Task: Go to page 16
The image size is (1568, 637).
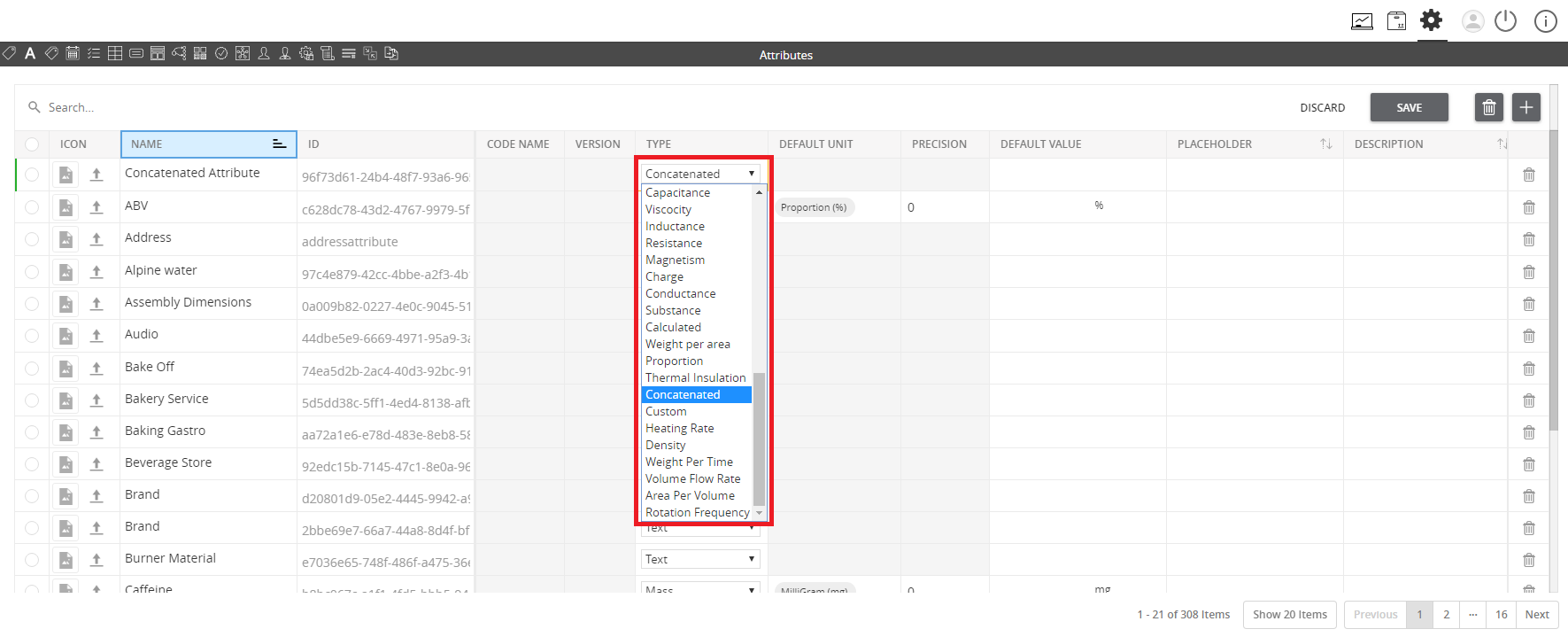Action: (x=1502, y=615)
